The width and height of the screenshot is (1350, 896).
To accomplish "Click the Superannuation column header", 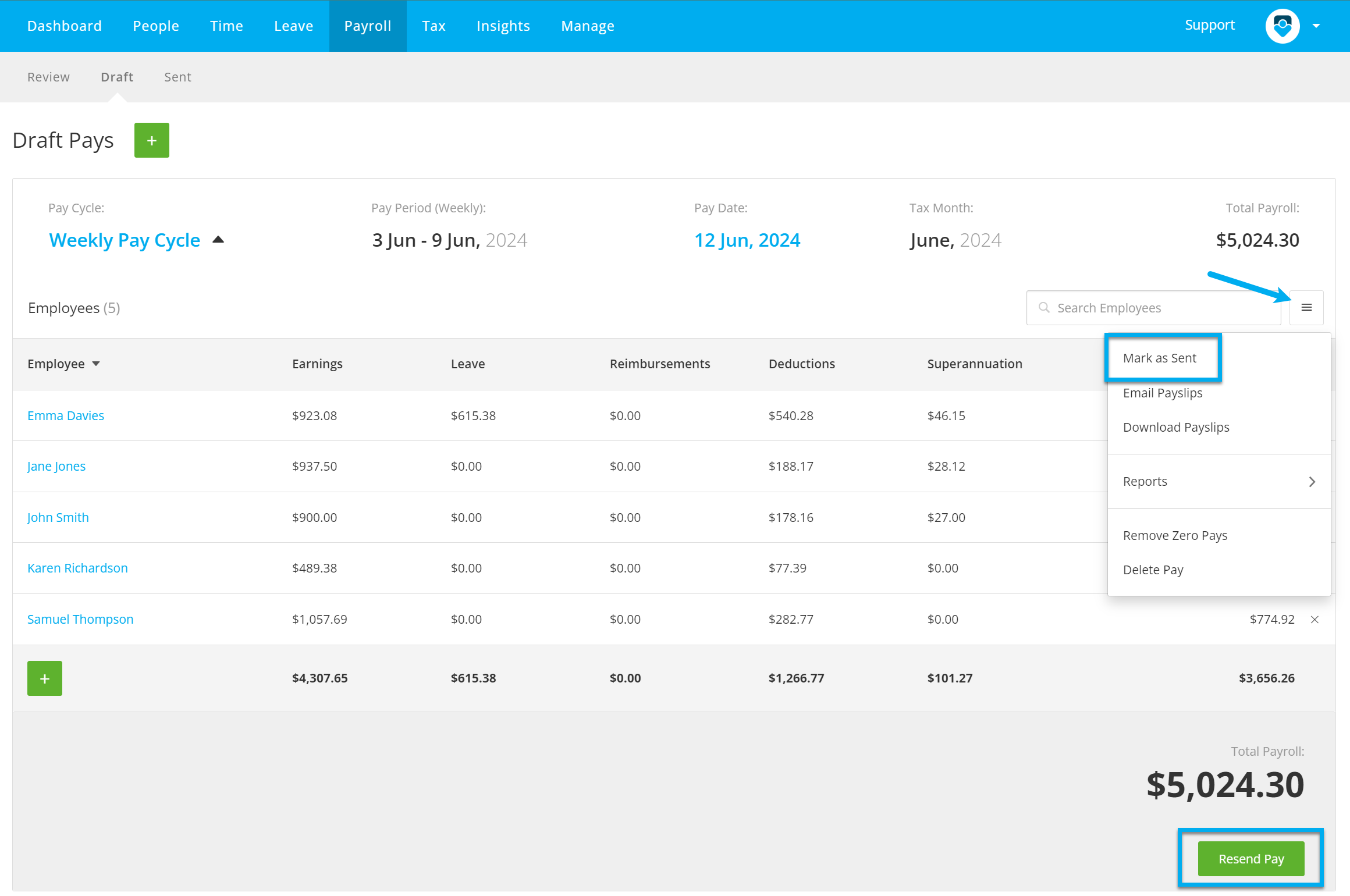I will pos(975,364).
